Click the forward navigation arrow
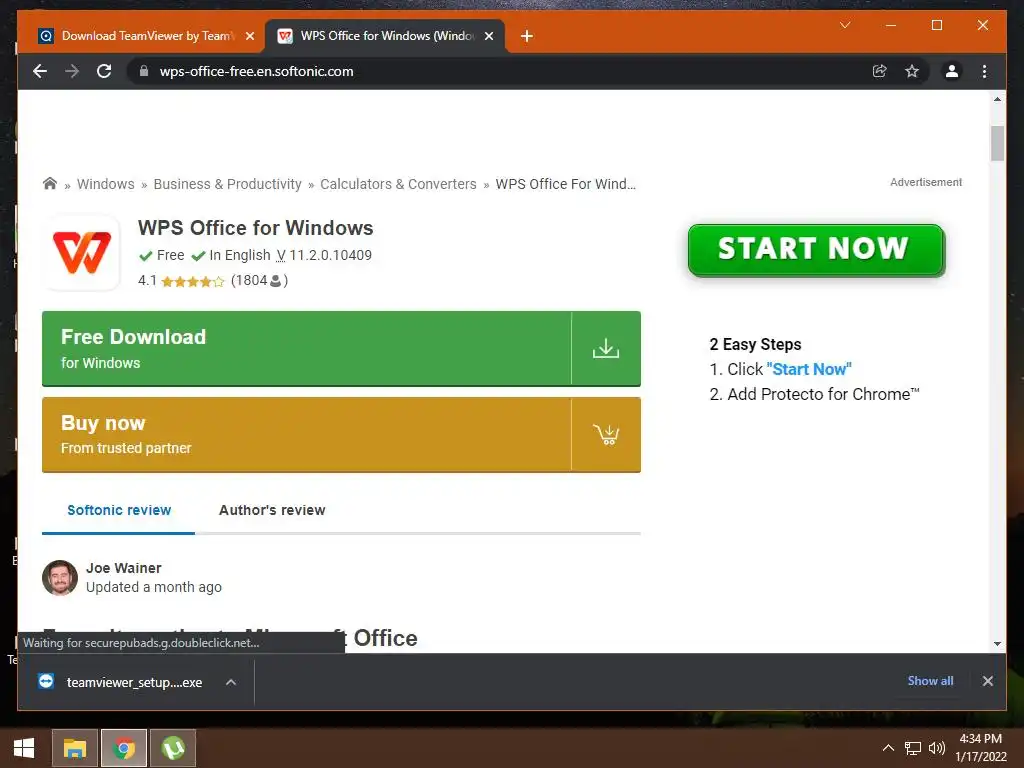This screenshot has height=768, width=1024. [x=72, y=71]
